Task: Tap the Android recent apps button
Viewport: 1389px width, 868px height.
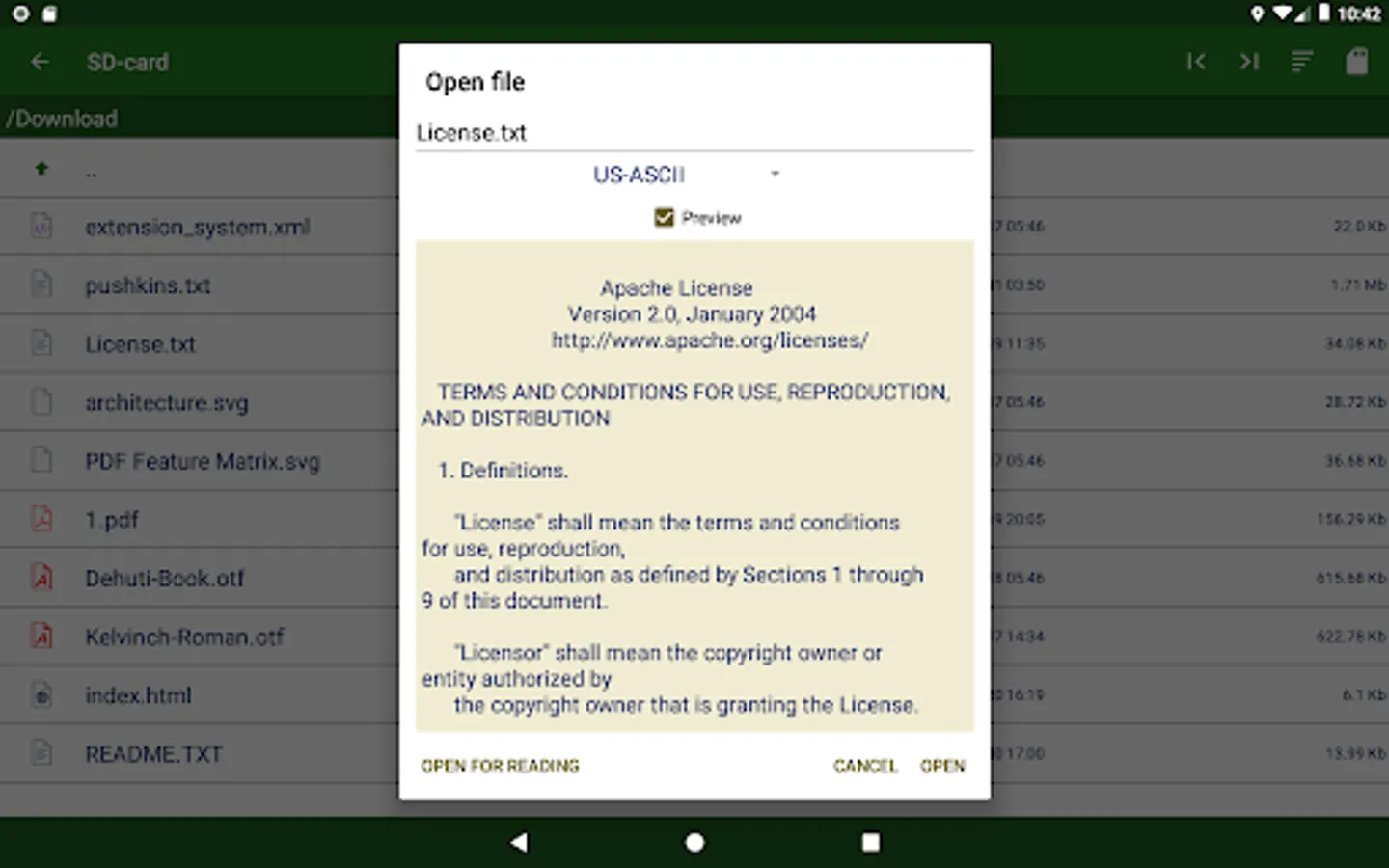Action: (x=870, y=842)
